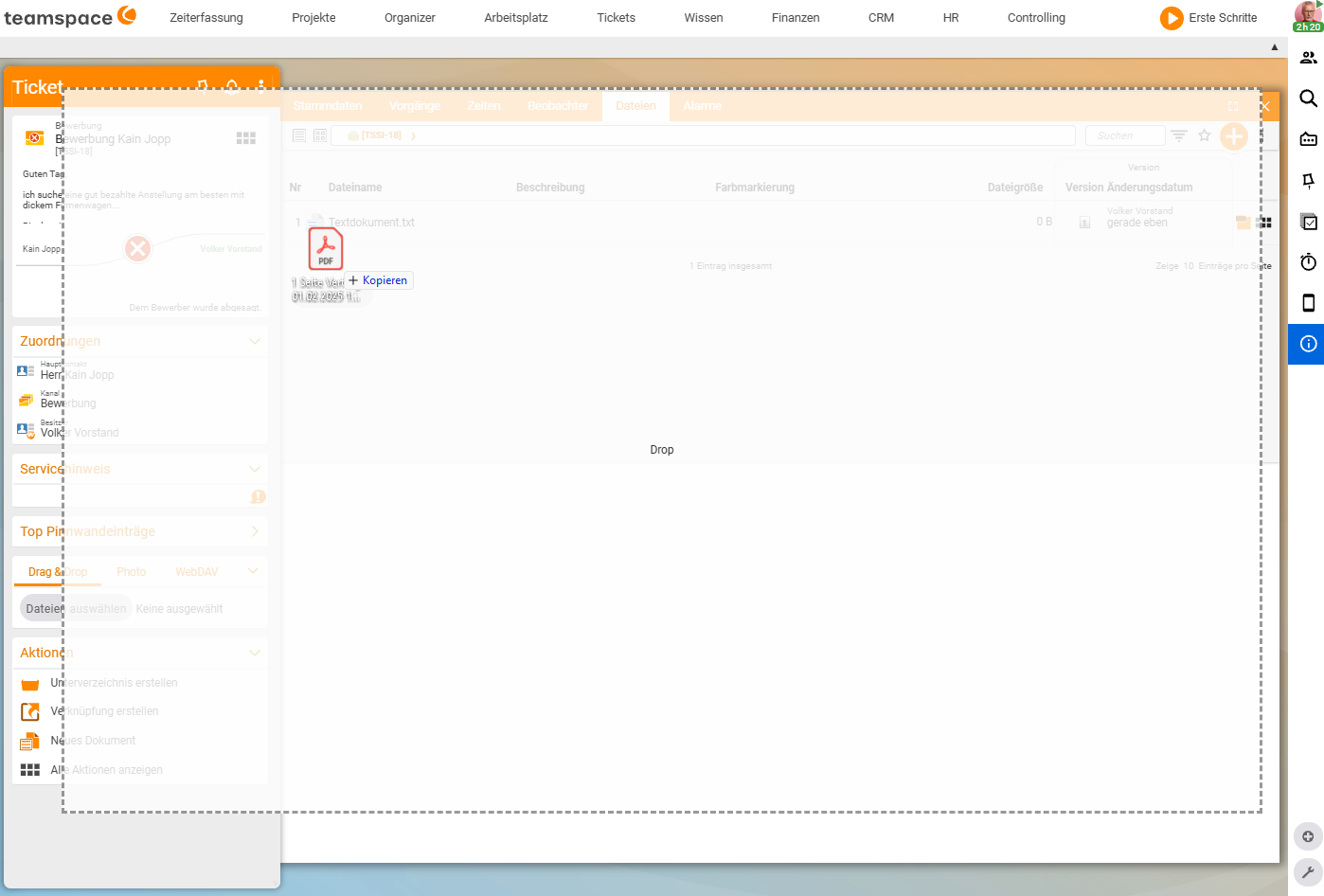Switch to the Vorgänge tab

pos(415,106)
